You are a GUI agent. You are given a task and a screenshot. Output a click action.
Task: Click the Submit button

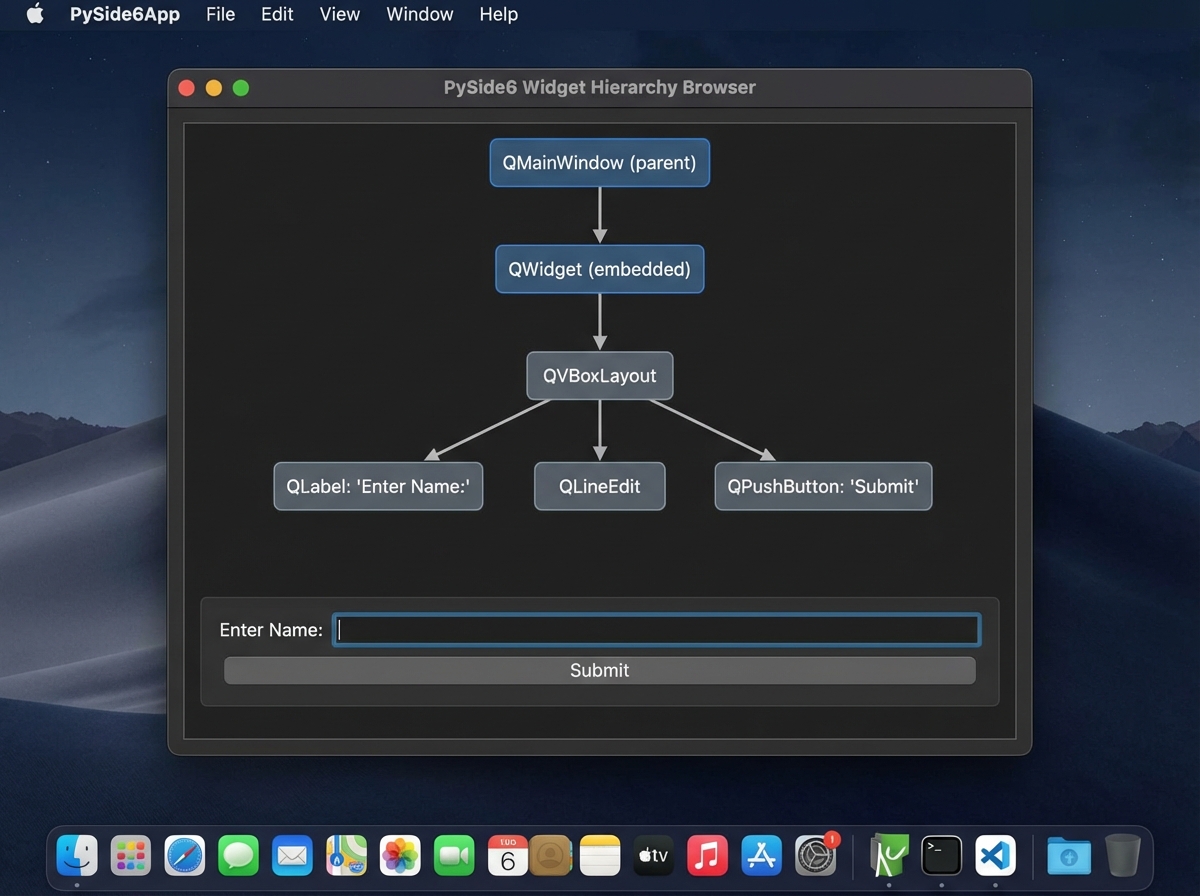(599, 670)
